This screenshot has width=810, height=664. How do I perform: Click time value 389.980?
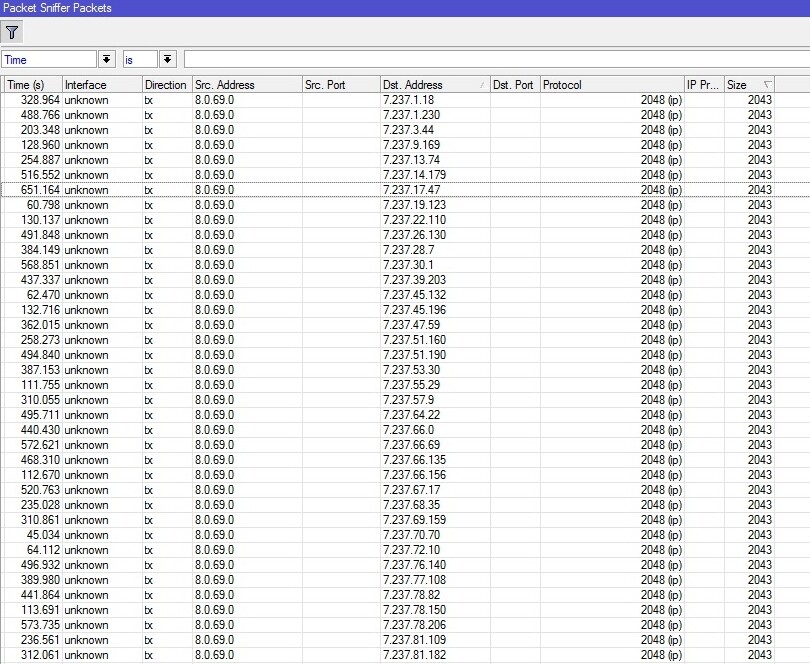click(40, 579)
